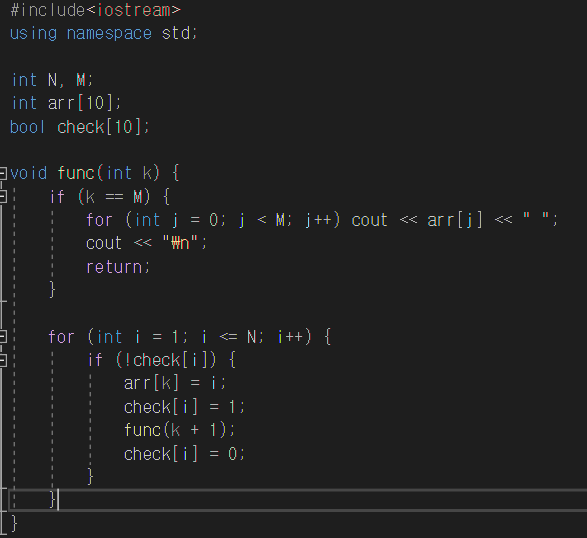Click the 'check[i] = 0;' line
587x538 pixels.
(x=184, y=454)
